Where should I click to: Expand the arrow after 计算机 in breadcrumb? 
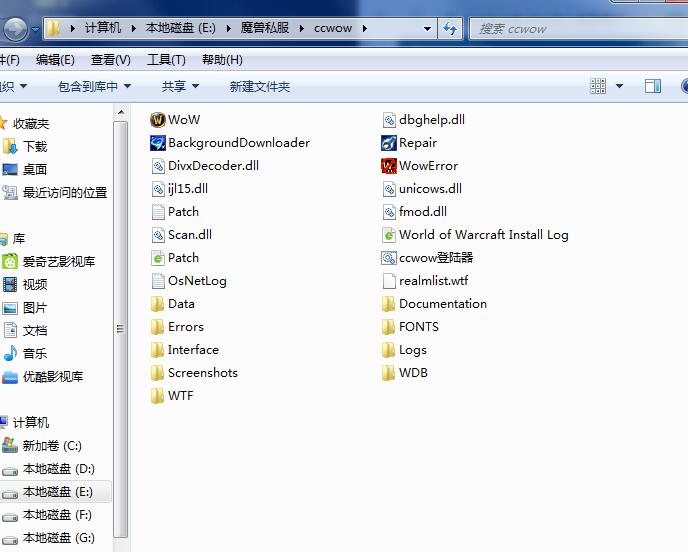click(134, 29)
